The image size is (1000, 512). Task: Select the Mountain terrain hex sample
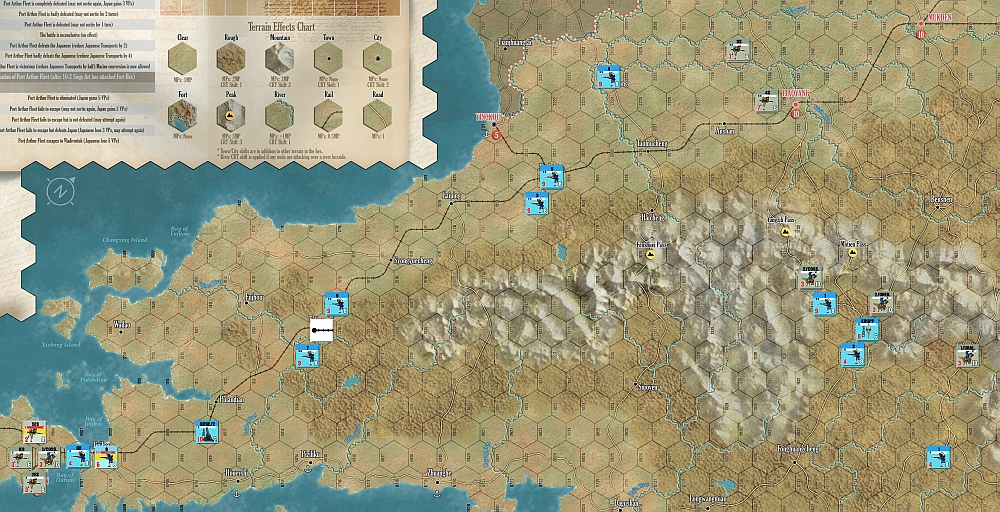click(x=280, y=59)
